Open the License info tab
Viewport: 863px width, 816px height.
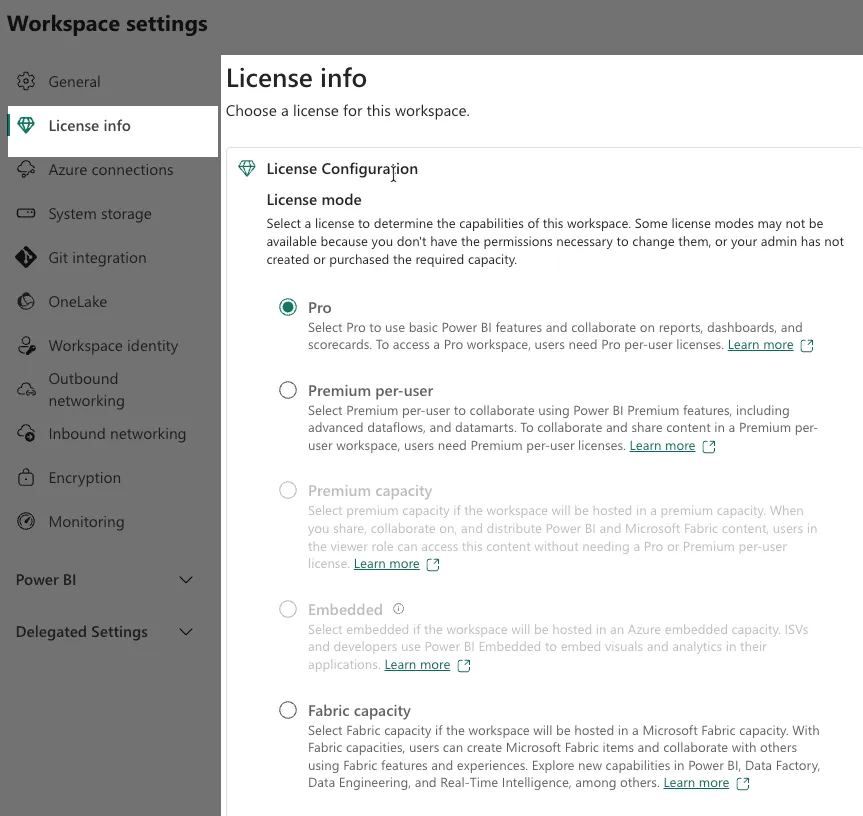(113, 131)
